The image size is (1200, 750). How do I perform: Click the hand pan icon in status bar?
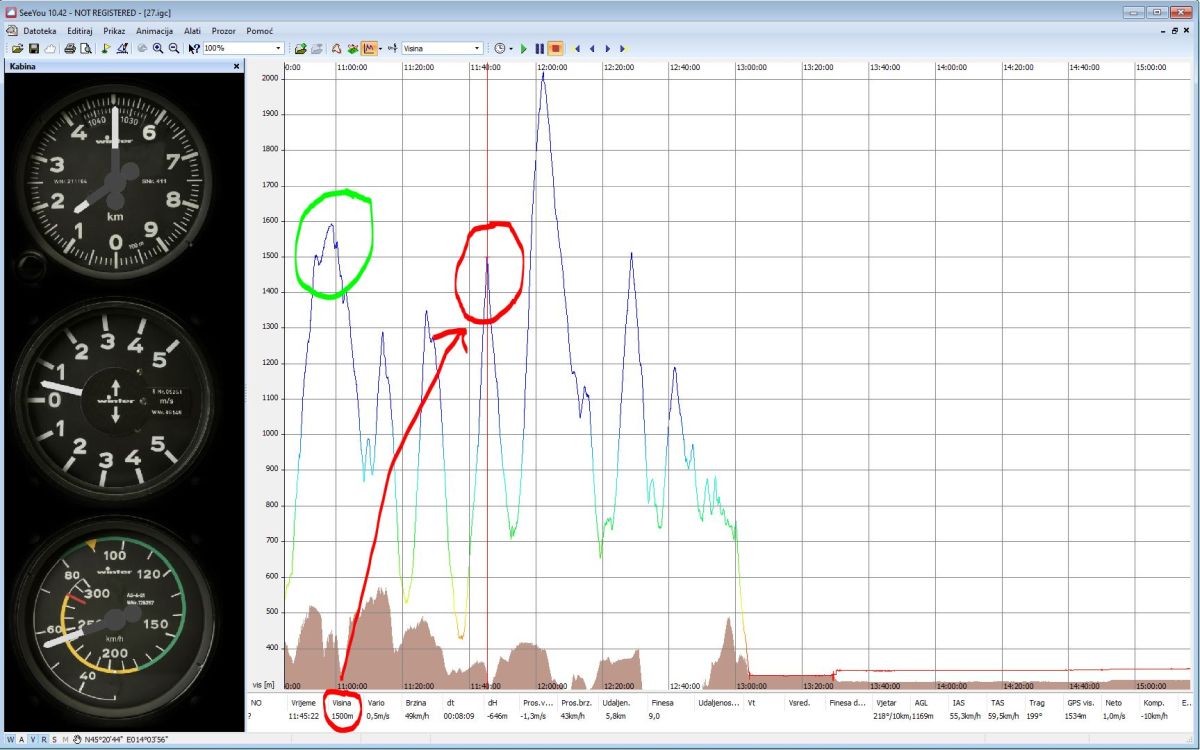[75, 740]
